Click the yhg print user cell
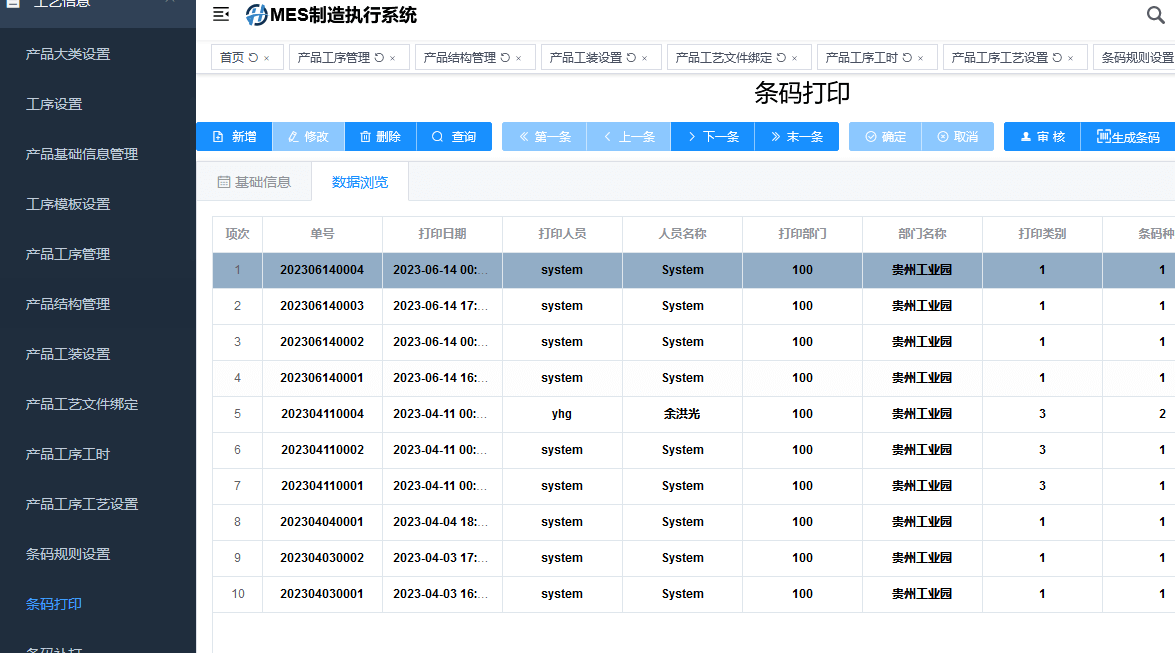 pyautogui.click(x=562, y=414)
